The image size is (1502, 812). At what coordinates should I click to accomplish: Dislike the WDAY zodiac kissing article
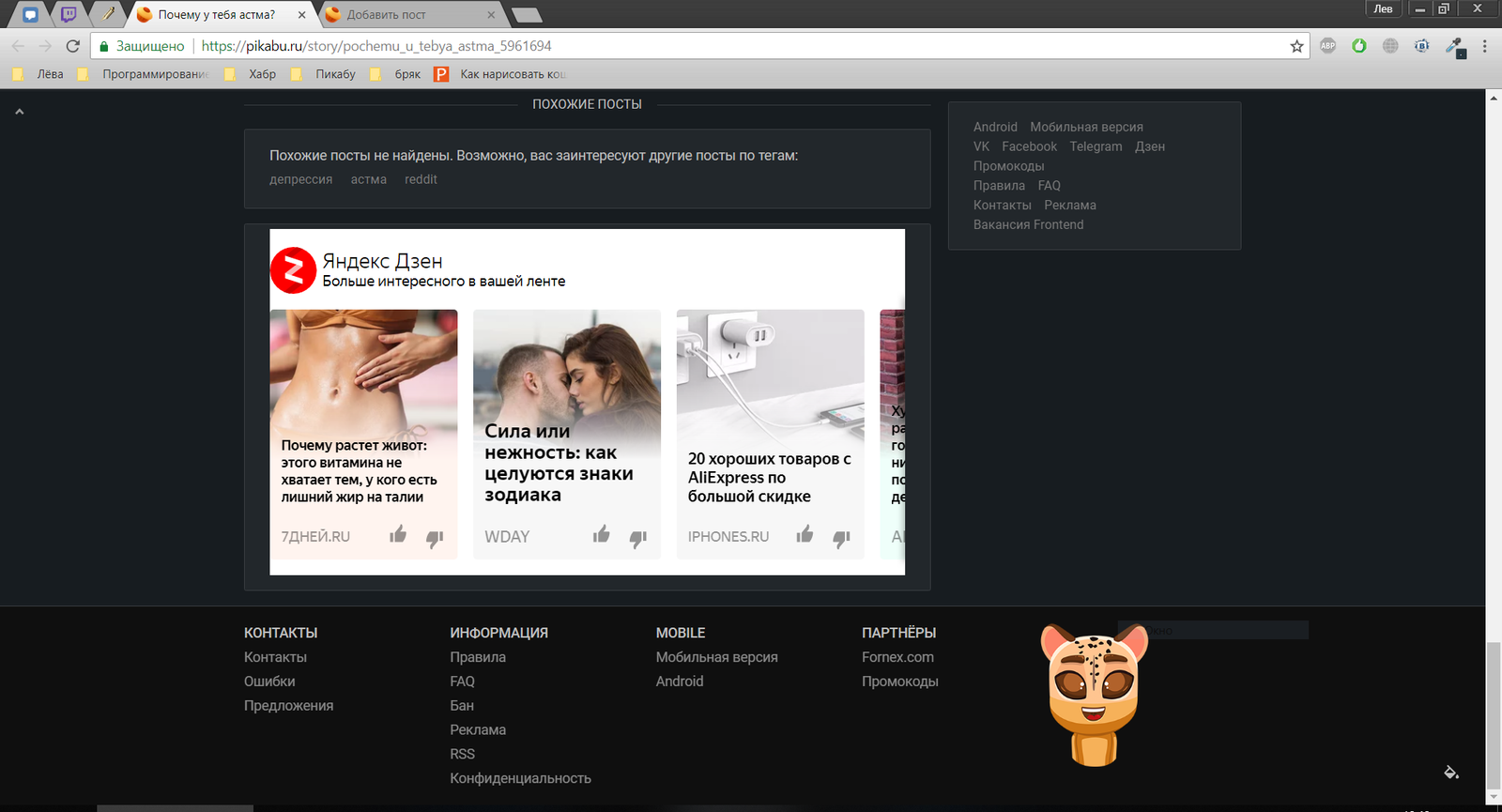[638, 538]
